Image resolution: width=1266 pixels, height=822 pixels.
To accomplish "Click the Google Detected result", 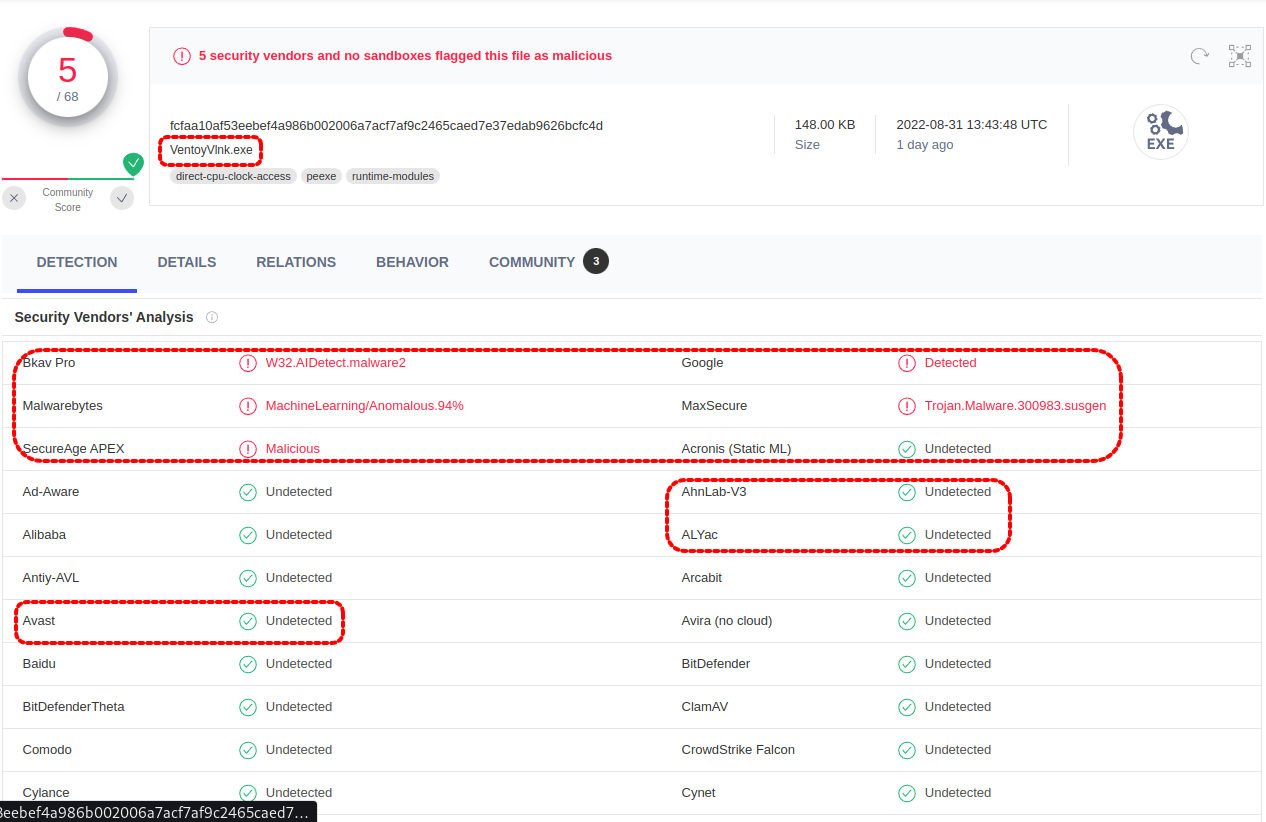I will click(951, 363).
